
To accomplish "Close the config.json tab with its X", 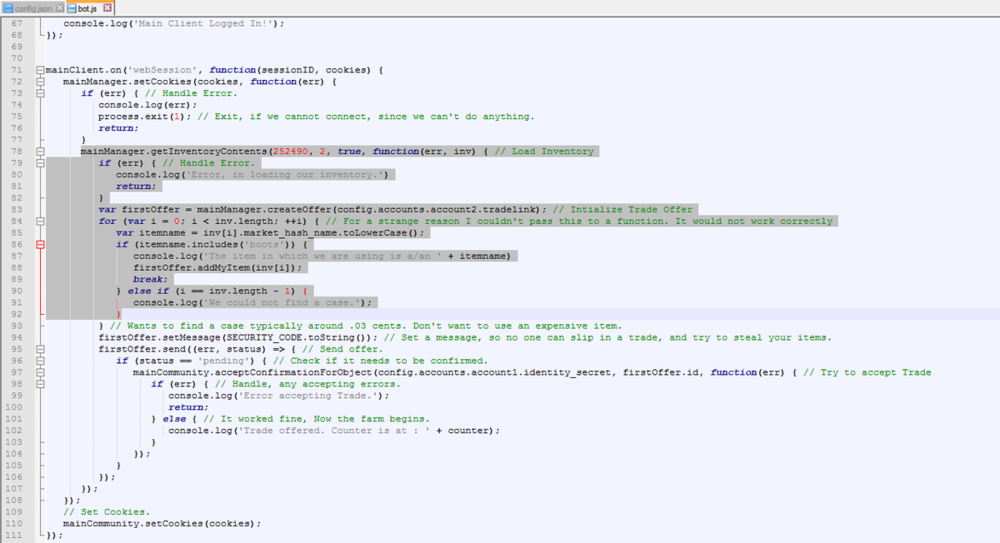I will tap(61, 7).
